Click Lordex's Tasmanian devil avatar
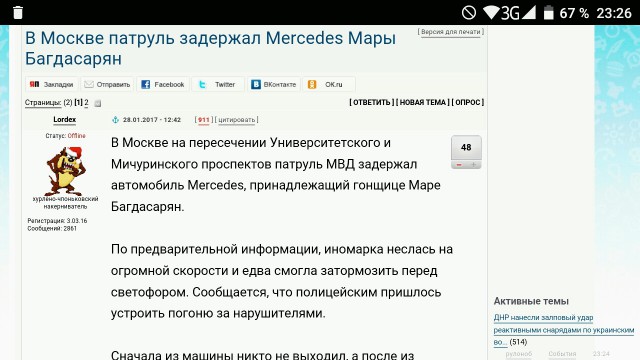The image size is (640, 360). [x=65, y=170]
